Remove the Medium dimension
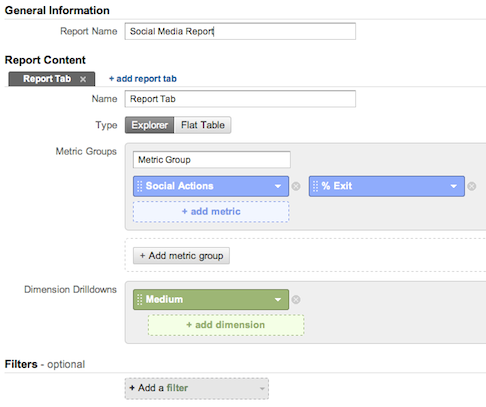Image resolution: width=486 pixels, height=407 pixels. (296, 300)
